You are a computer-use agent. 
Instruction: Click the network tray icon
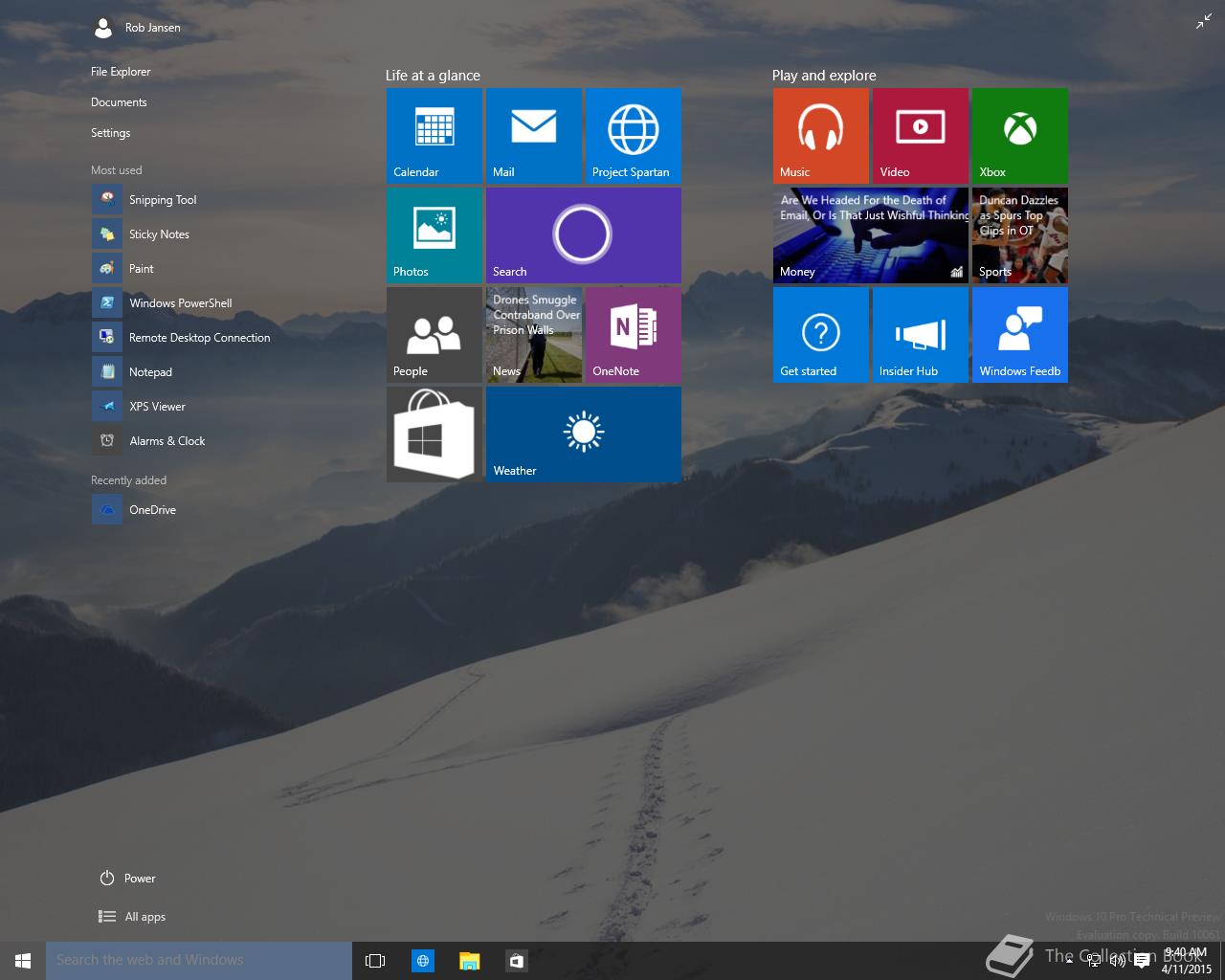tap(1094, 961)
